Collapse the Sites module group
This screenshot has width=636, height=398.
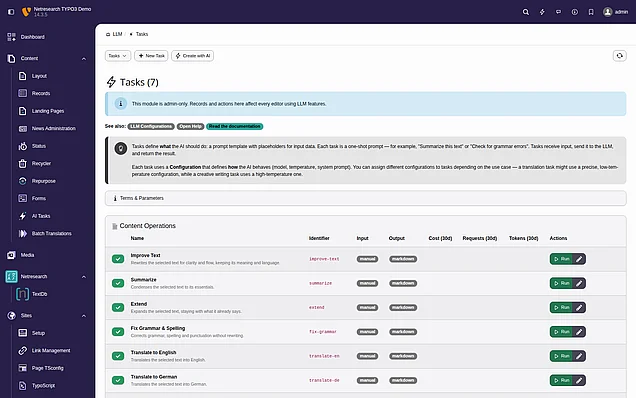[x=84, y=316]
